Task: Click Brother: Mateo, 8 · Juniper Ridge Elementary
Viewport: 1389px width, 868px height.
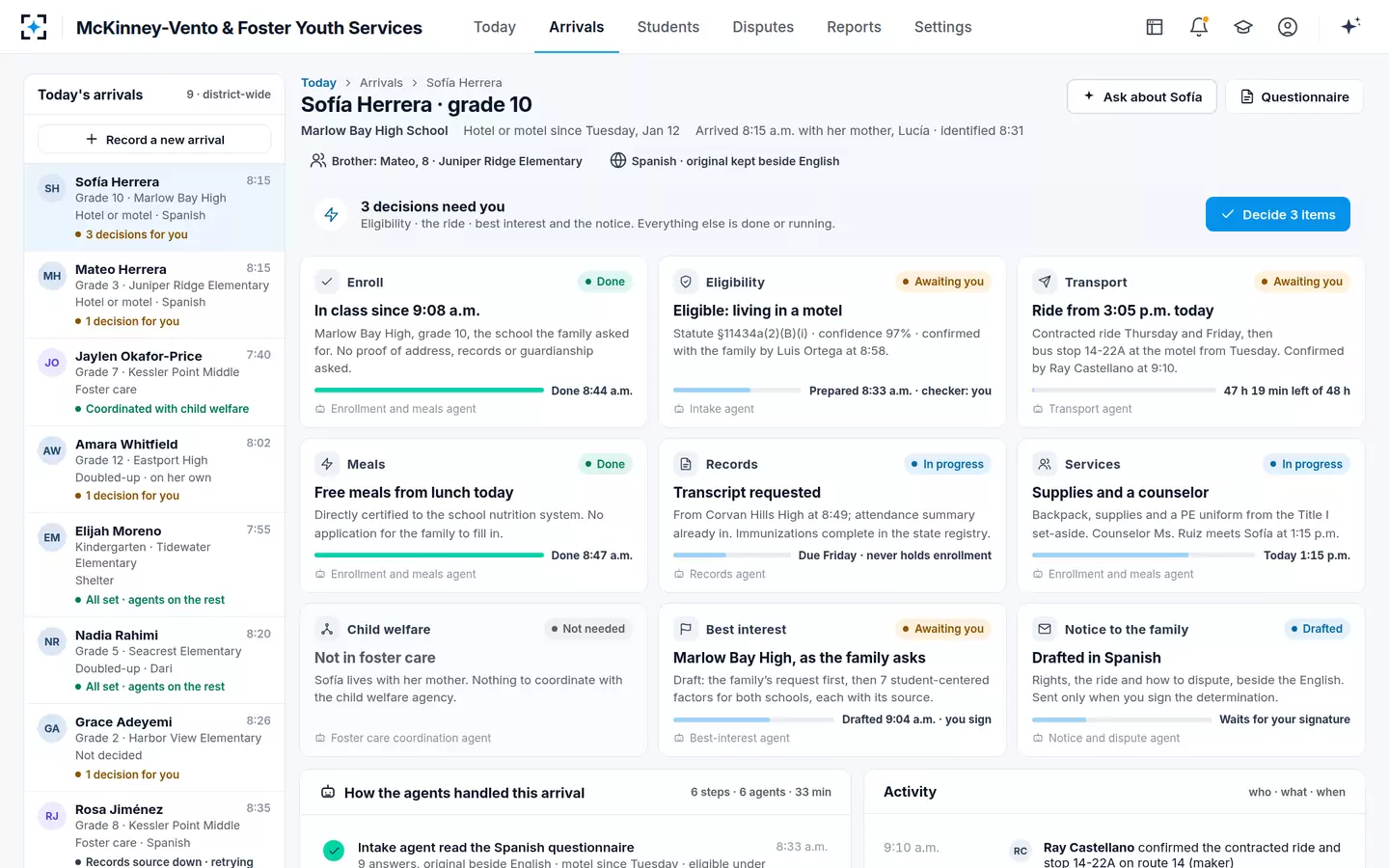Action: [x=447, y=161]
